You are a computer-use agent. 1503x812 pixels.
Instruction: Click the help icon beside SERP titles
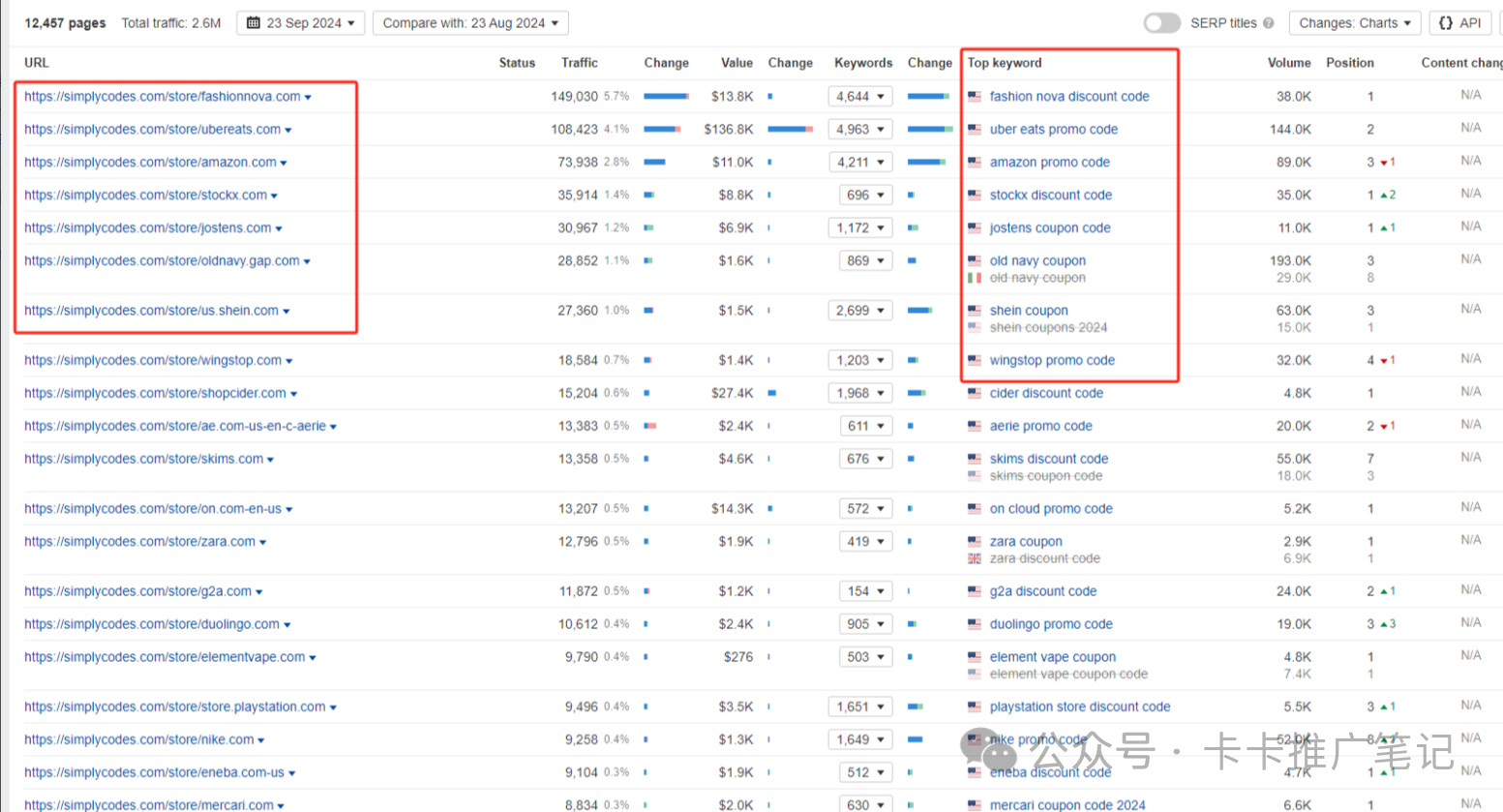(1268, 23)
